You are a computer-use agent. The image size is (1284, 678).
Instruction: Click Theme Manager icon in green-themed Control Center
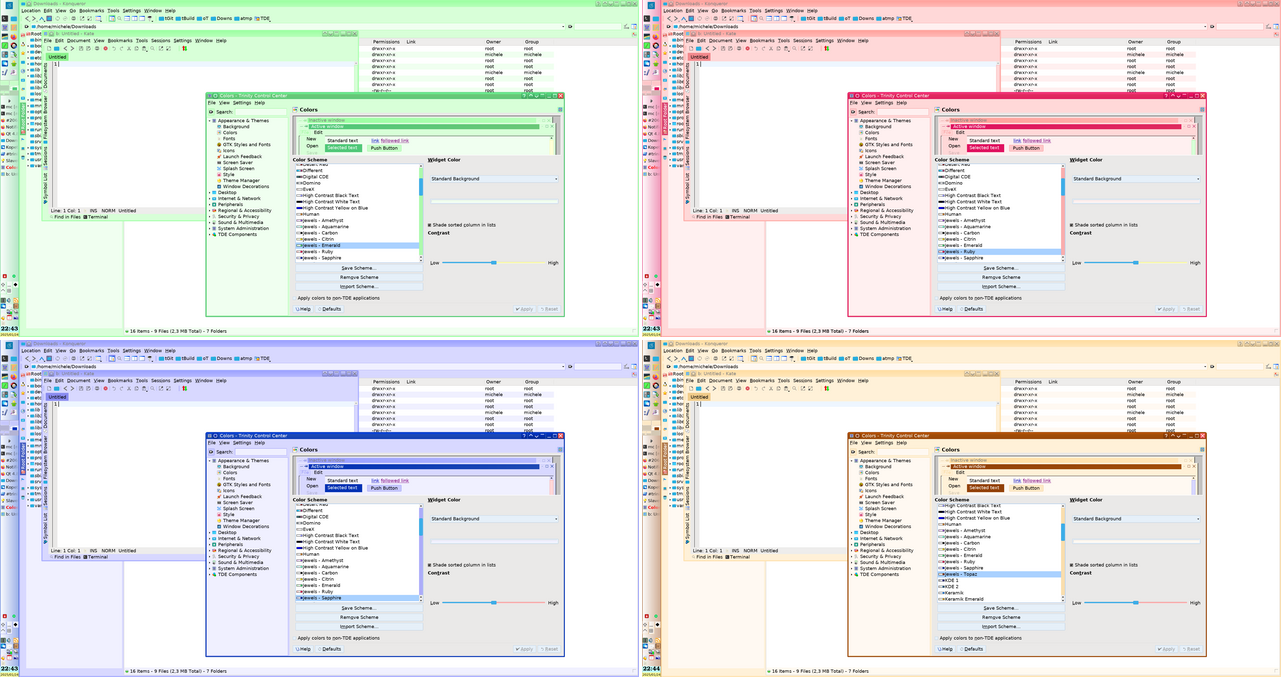pyautogui.click(x=219, y=181)
